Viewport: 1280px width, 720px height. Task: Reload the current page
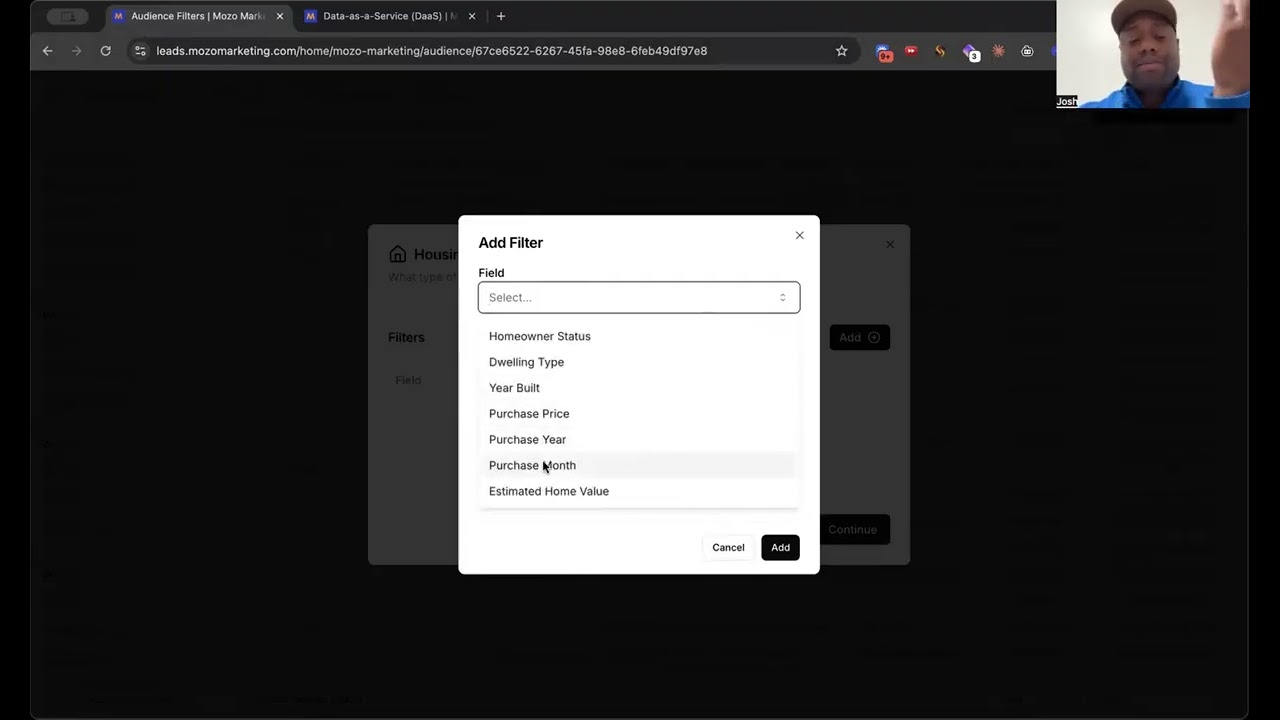105,51
